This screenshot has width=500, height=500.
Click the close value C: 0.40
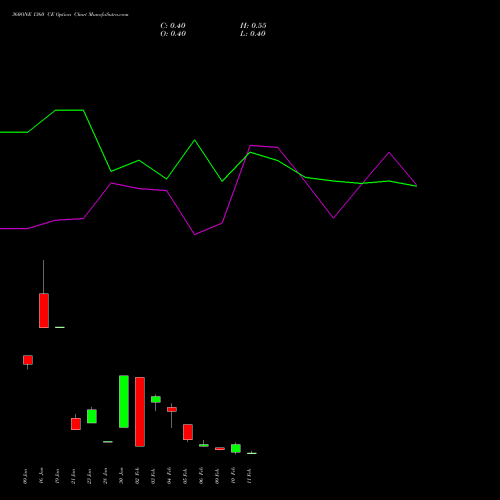pyautogui.click(x=173, y=26)
